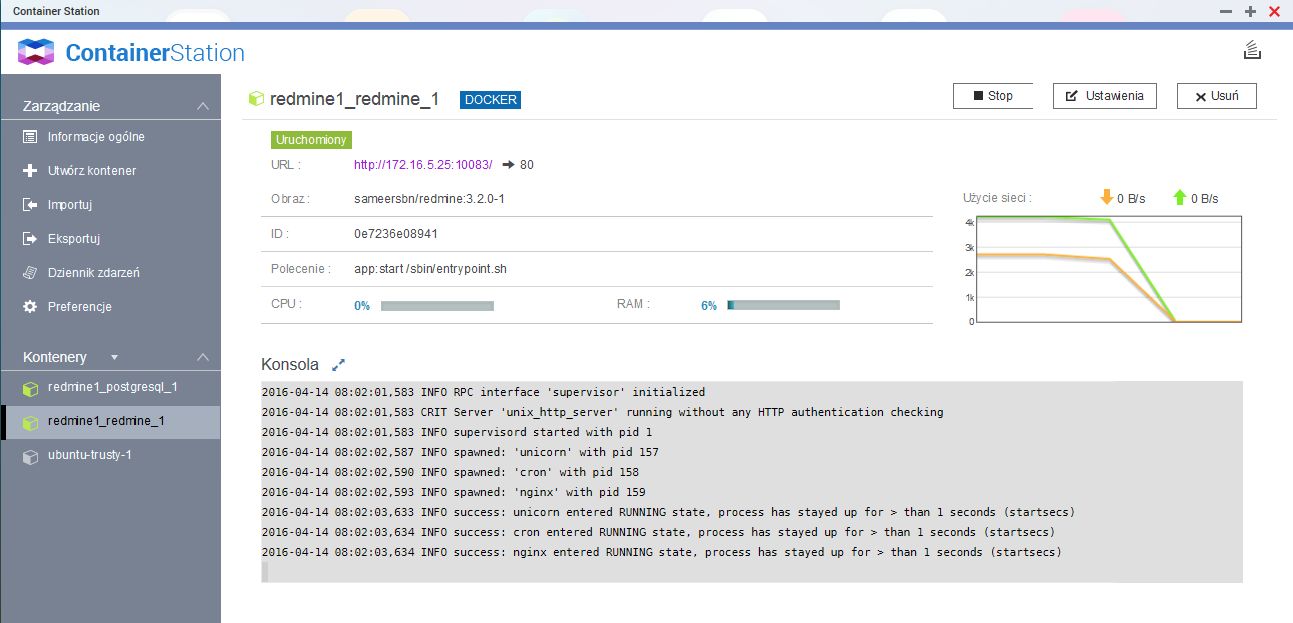The width and height of the screenshot is (1293, 623).
Task: Click the RAM usage bar
Action: [x=783, y=306]
